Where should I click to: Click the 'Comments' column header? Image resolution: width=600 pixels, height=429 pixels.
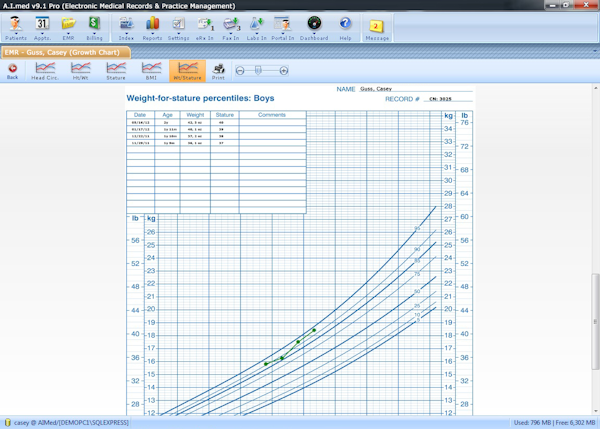(x=272, y=115)
